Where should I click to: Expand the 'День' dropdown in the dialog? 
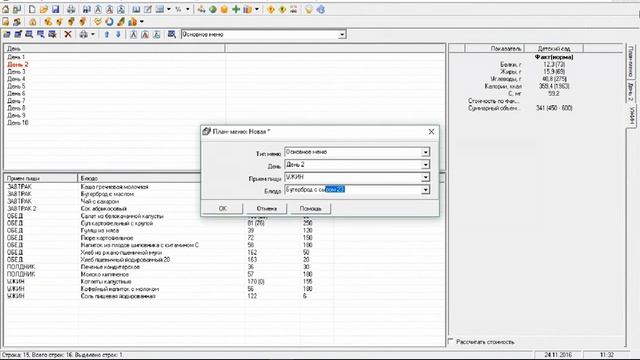pyautogui.click(x=425, y=164)
